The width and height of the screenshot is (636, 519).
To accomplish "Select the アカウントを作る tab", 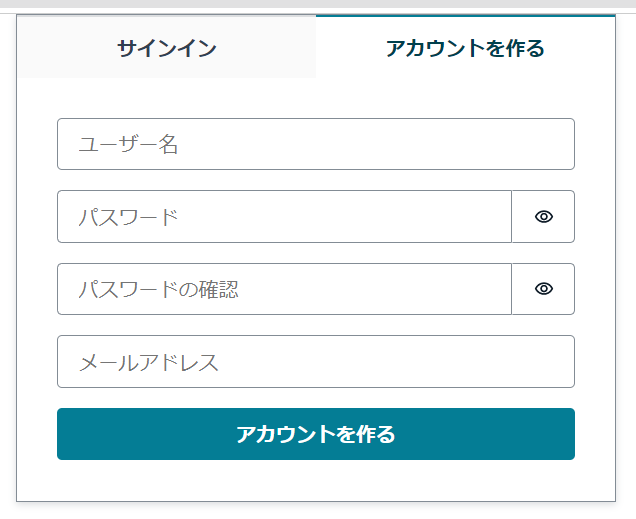I will click(465, 47).
